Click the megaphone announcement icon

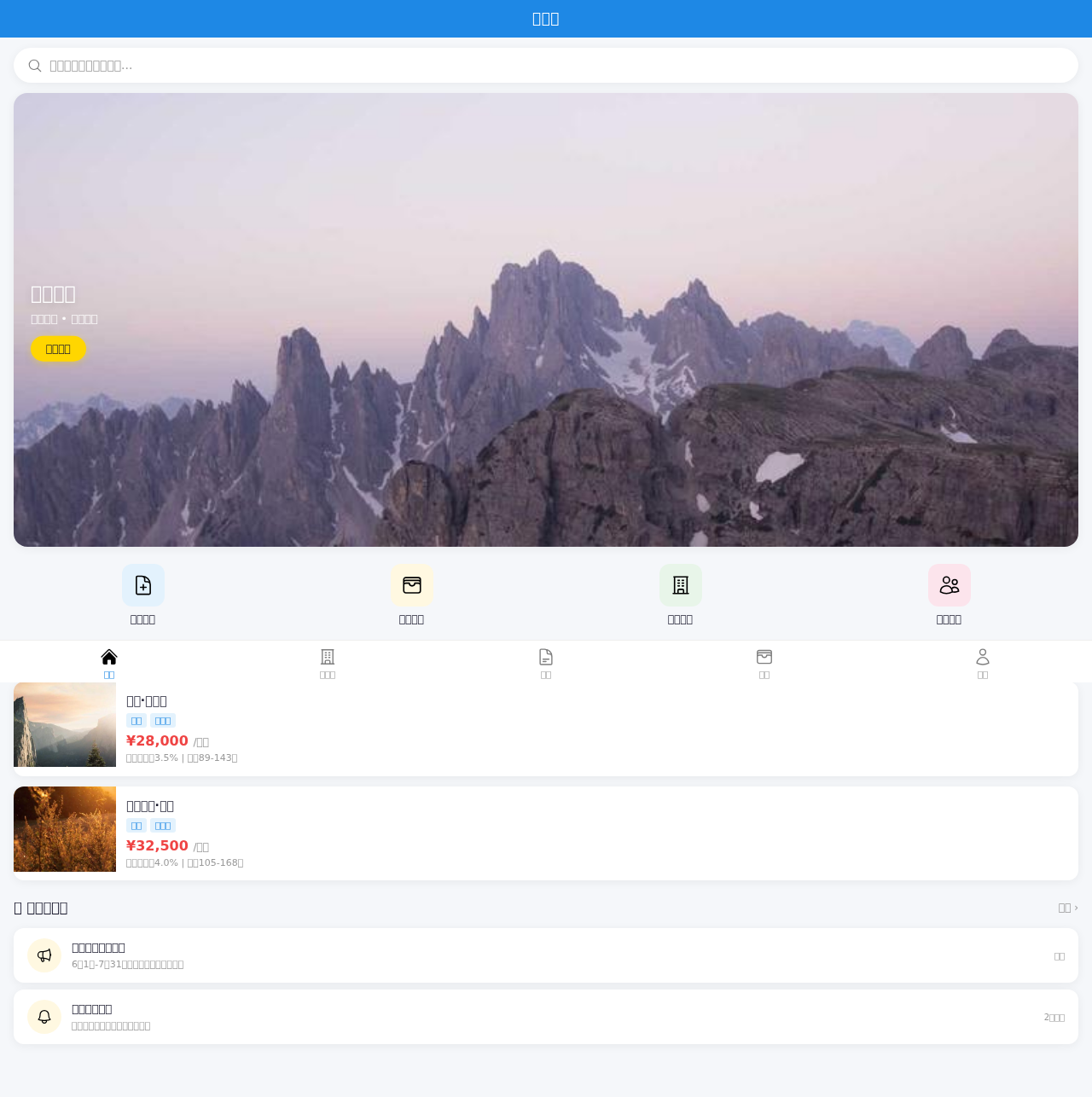tap(44, 955)
